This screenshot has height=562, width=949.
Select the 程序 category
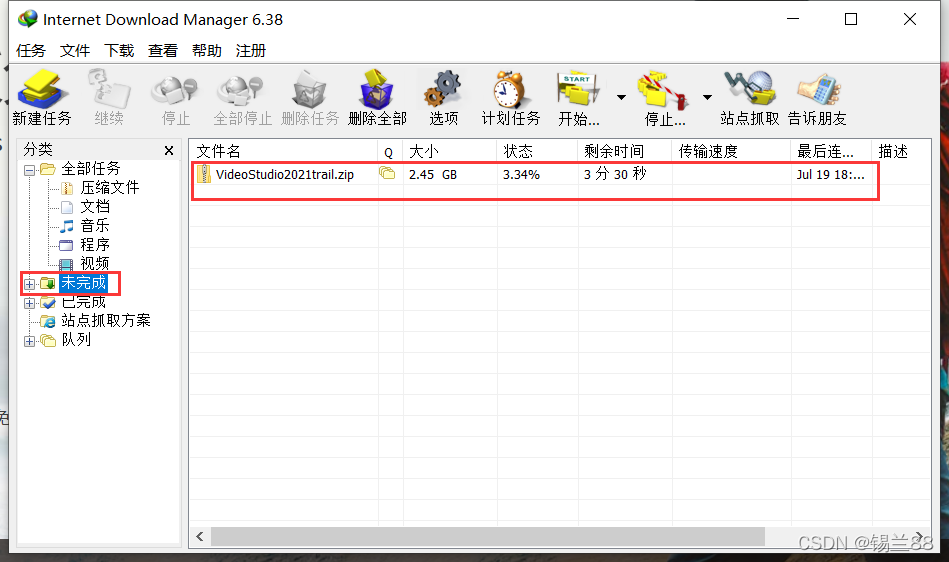[95, 245]
